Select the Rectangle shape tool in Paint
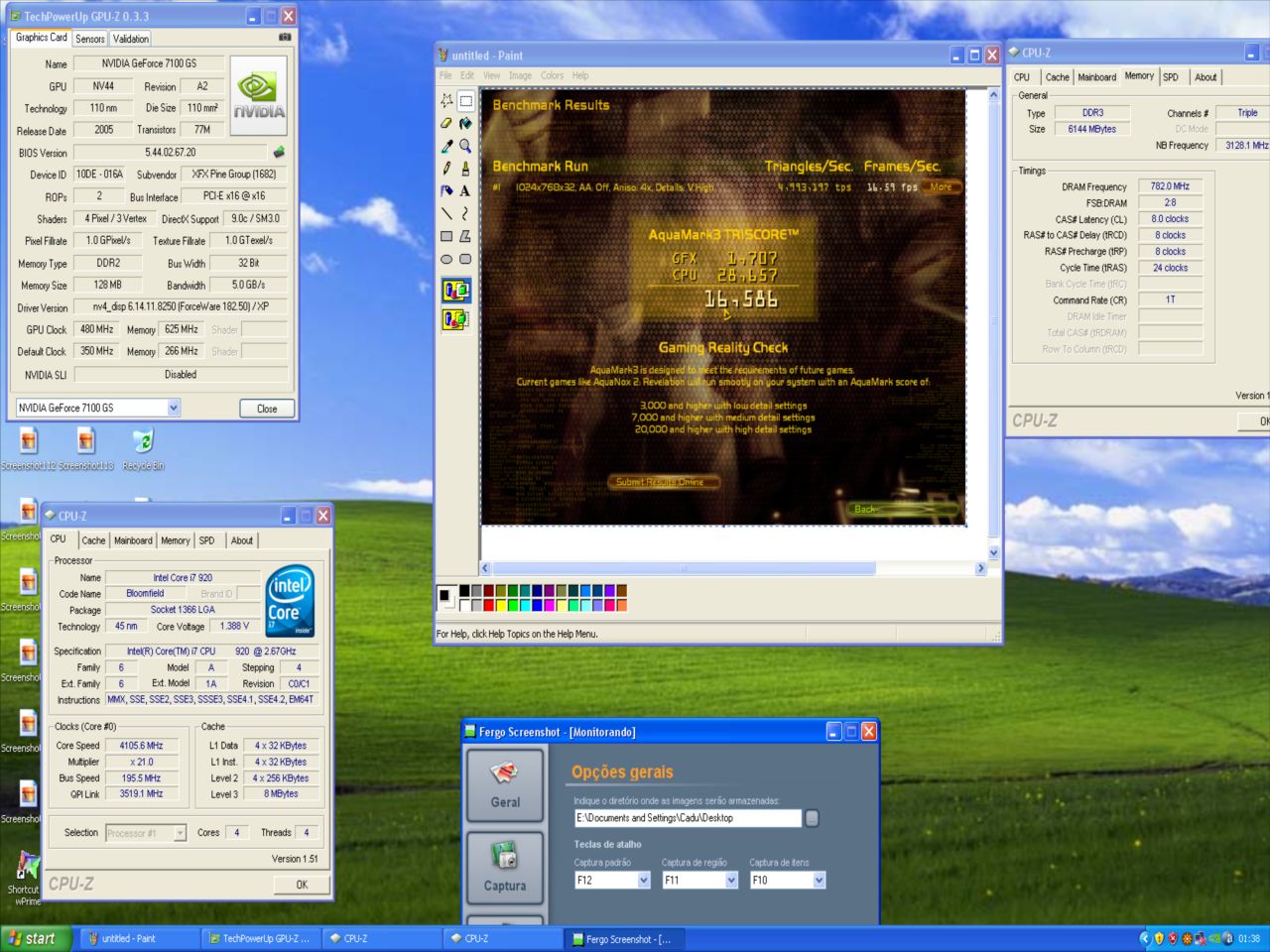 click(x=446, y=236)
